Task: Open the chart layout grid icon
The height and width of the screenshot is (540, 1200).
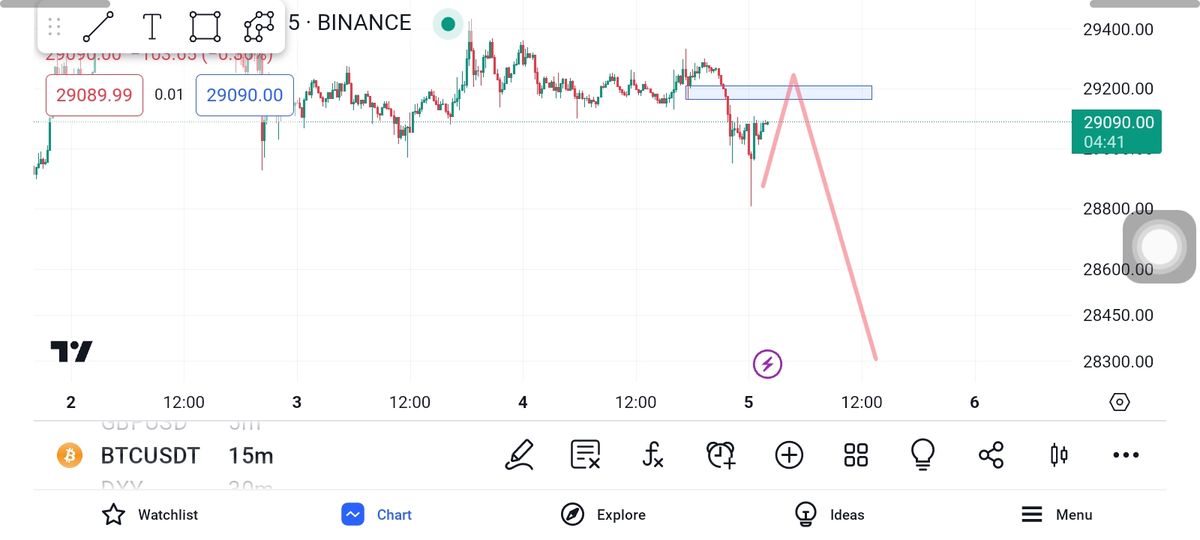Action: (856, 455)
